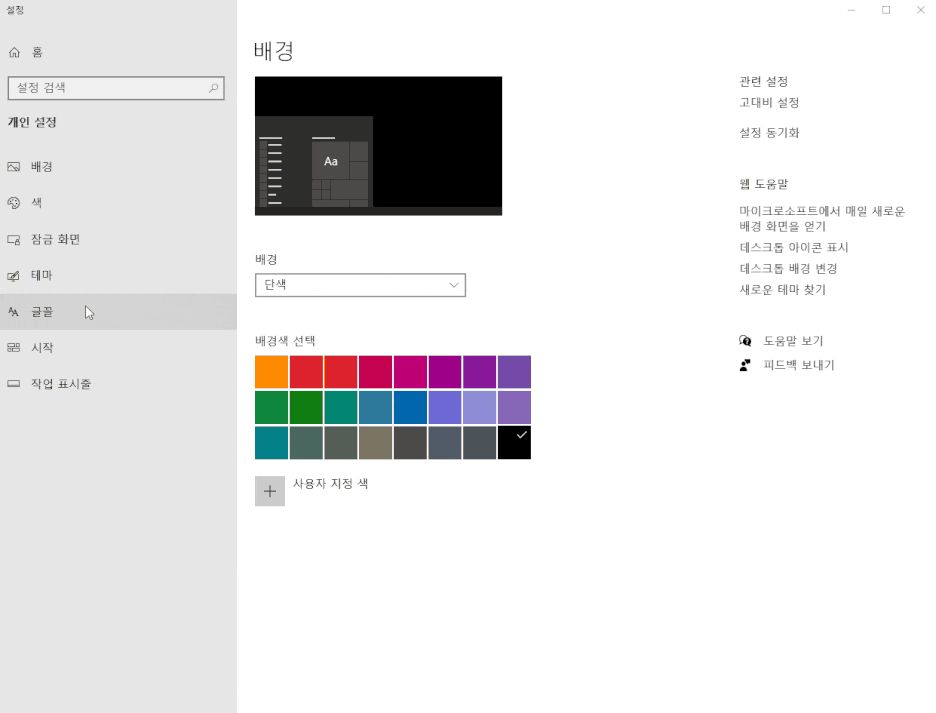The image size is (936, 713).
Task: Select the violet swatch at top row end
Action: click(515, 372)
